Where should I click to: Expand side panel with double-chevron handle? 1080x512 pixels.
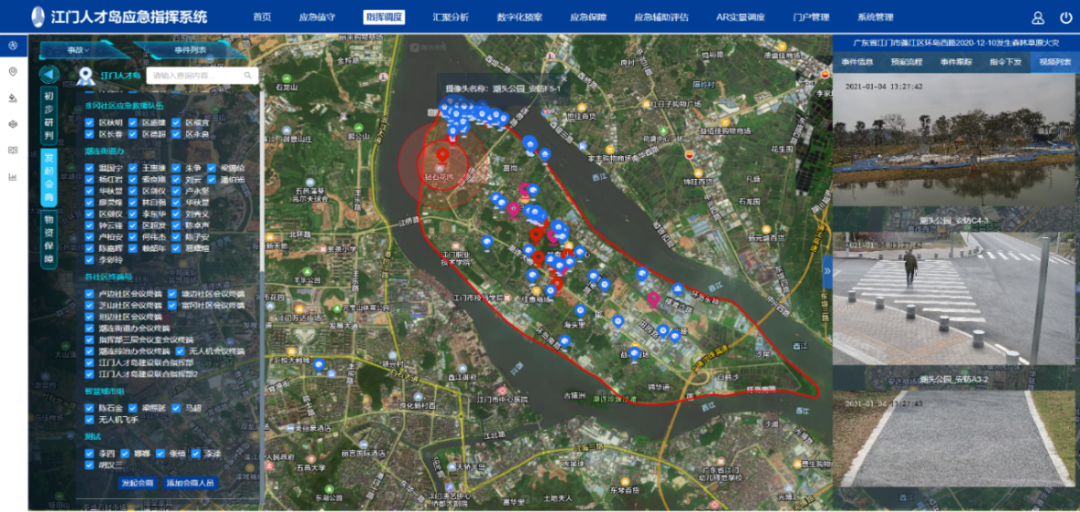(x=827, y=270)
